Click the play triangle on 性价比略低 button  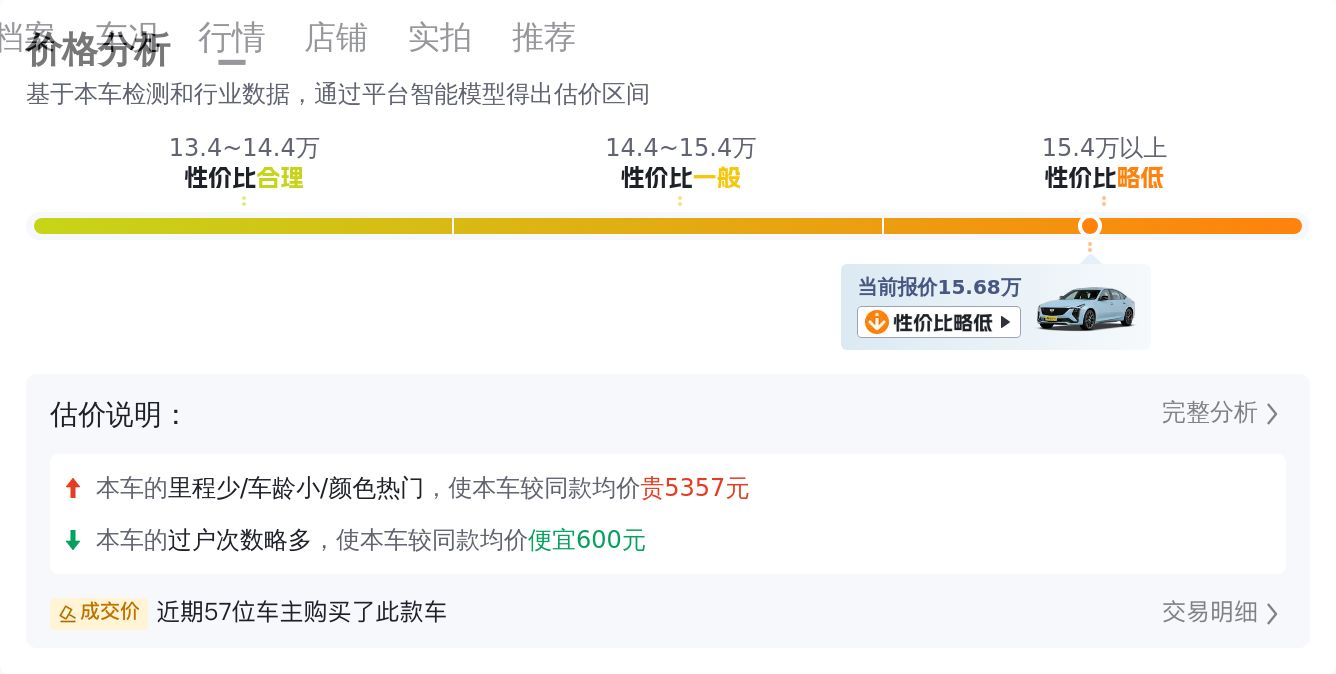click(1005, 322)
